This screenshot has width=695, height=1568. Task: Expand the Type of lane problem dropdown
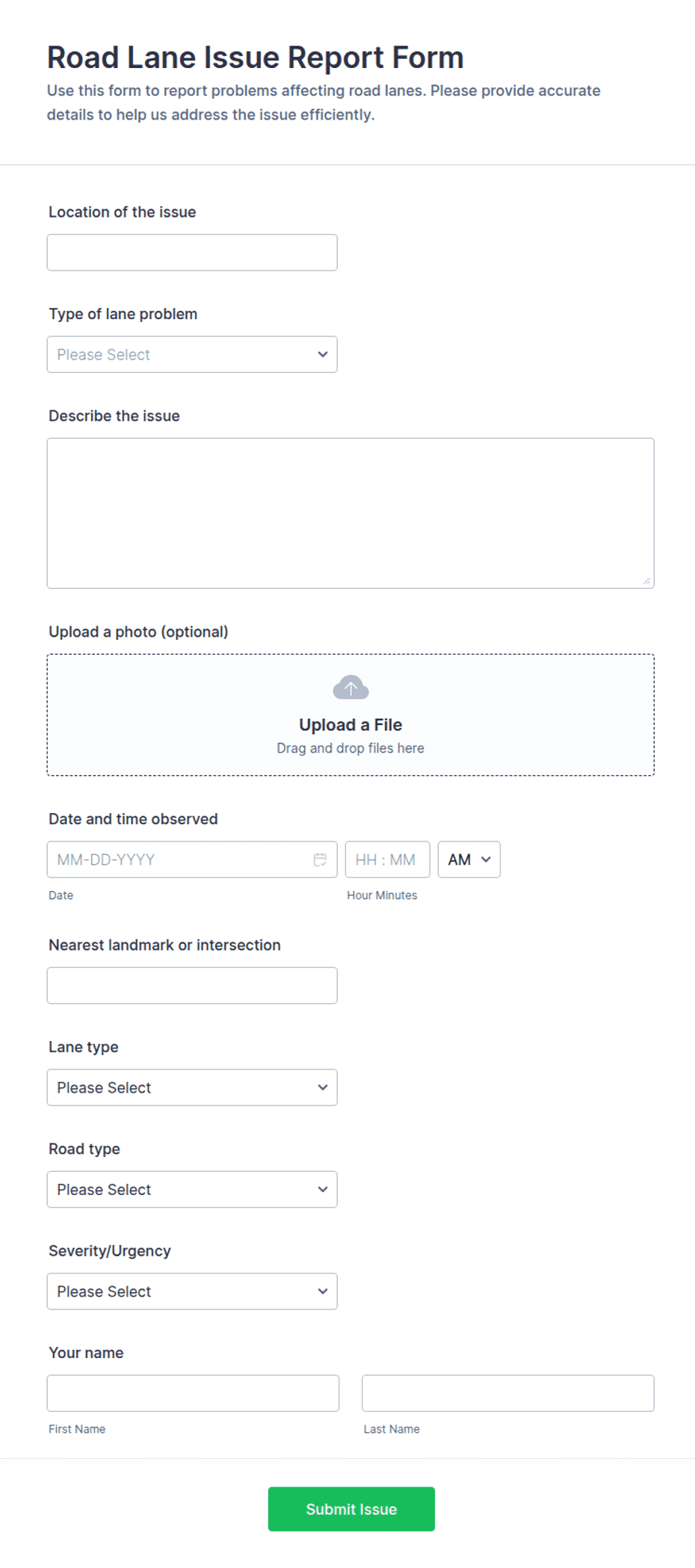[x=192, y=354]
